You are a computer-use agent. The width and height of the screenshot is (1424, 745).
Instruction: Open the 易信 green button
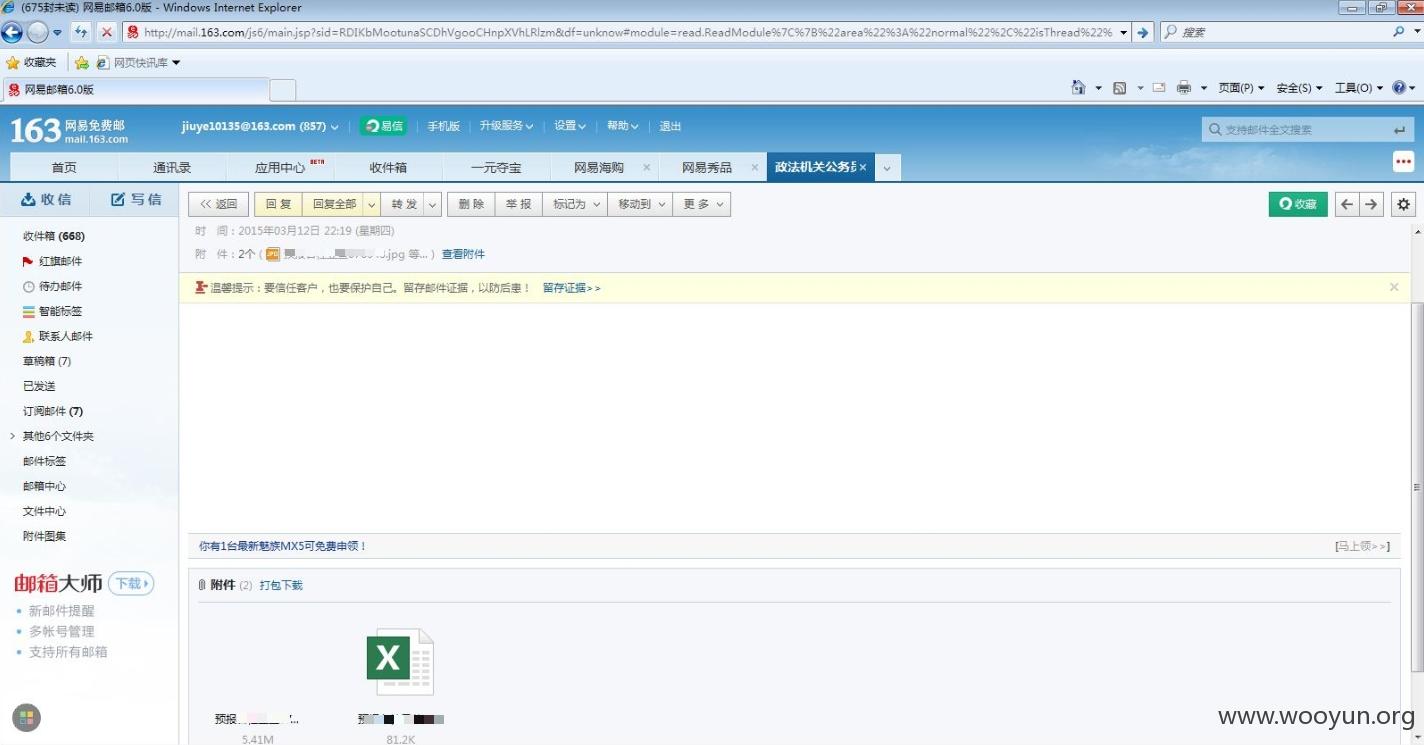(384, 126)
